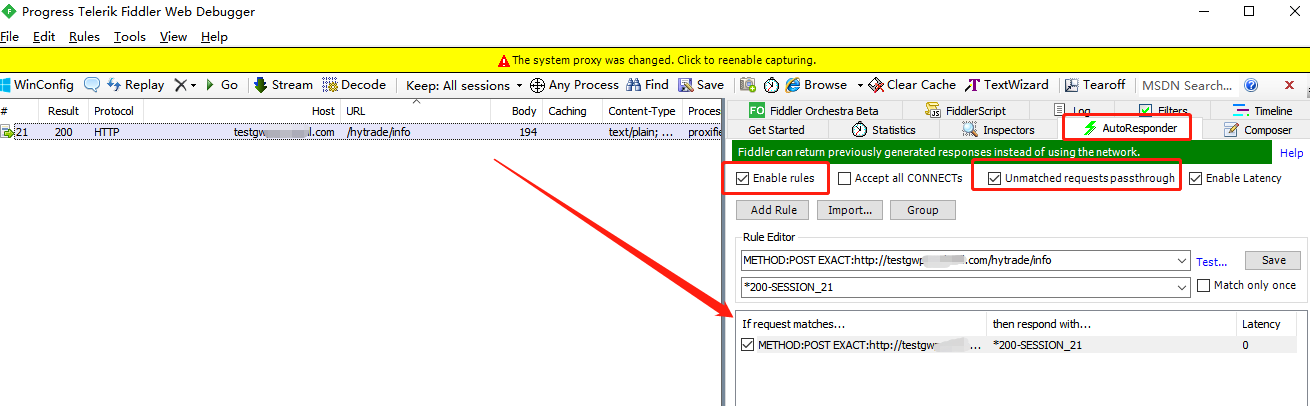
Task: Open the Log tab
Action: click(x=1074, y=111)
